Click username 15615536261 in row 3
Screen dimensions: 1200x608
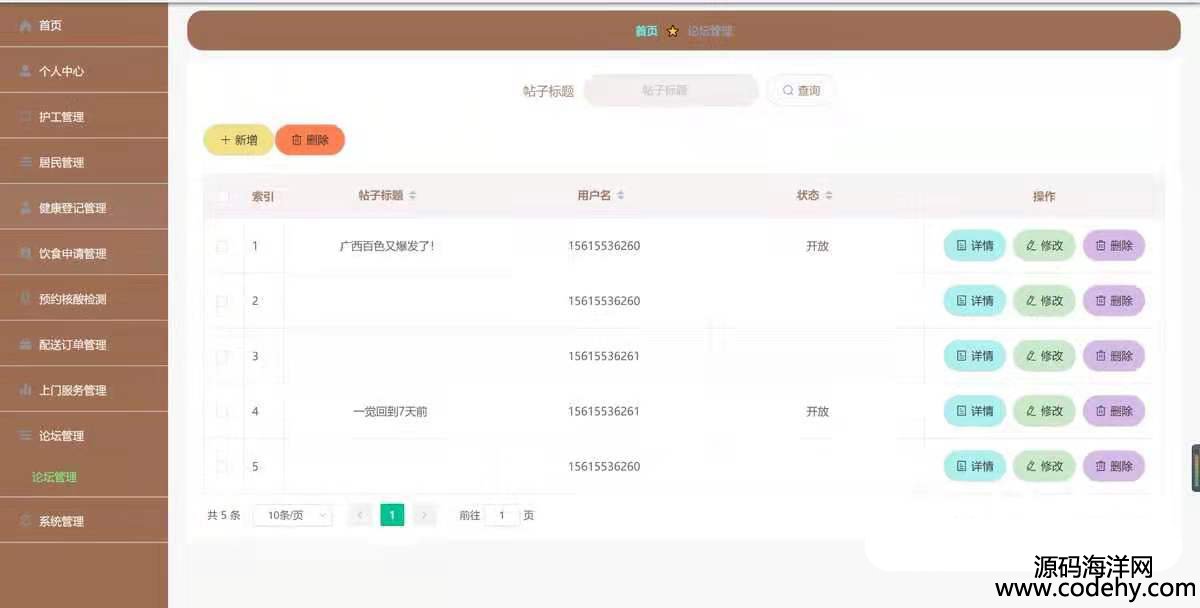[604, 356]
